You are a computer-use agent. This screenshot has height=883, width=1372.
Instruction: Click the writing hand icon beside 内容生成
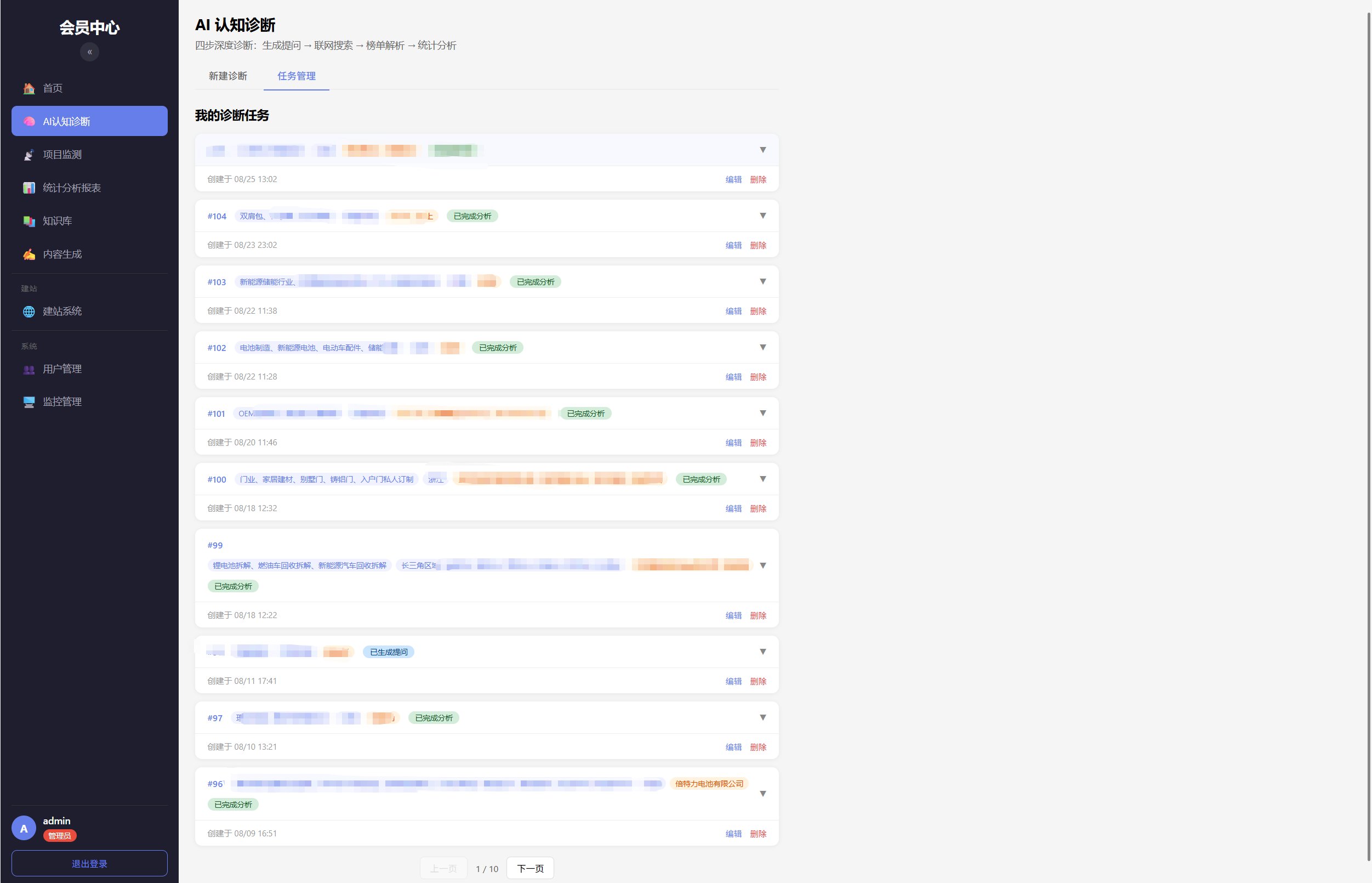(29, 254)
